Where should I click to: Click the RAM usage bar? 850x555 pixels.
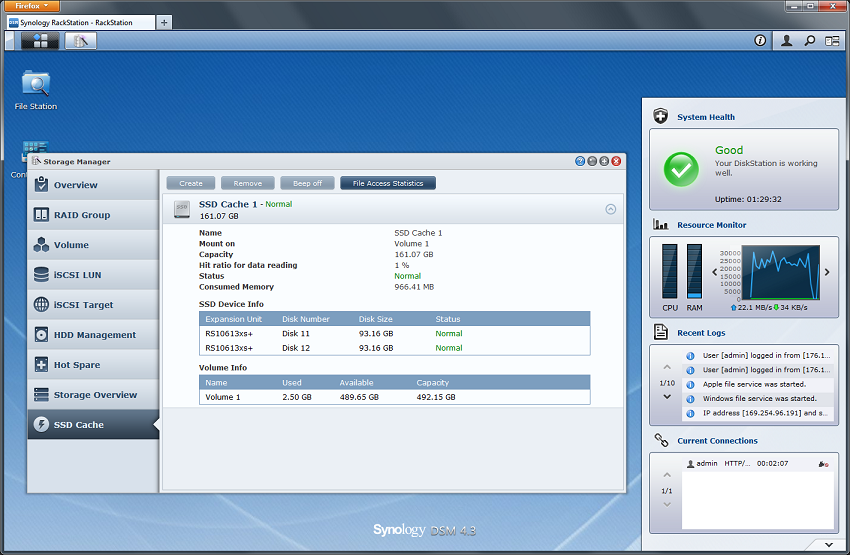point(694,271)
